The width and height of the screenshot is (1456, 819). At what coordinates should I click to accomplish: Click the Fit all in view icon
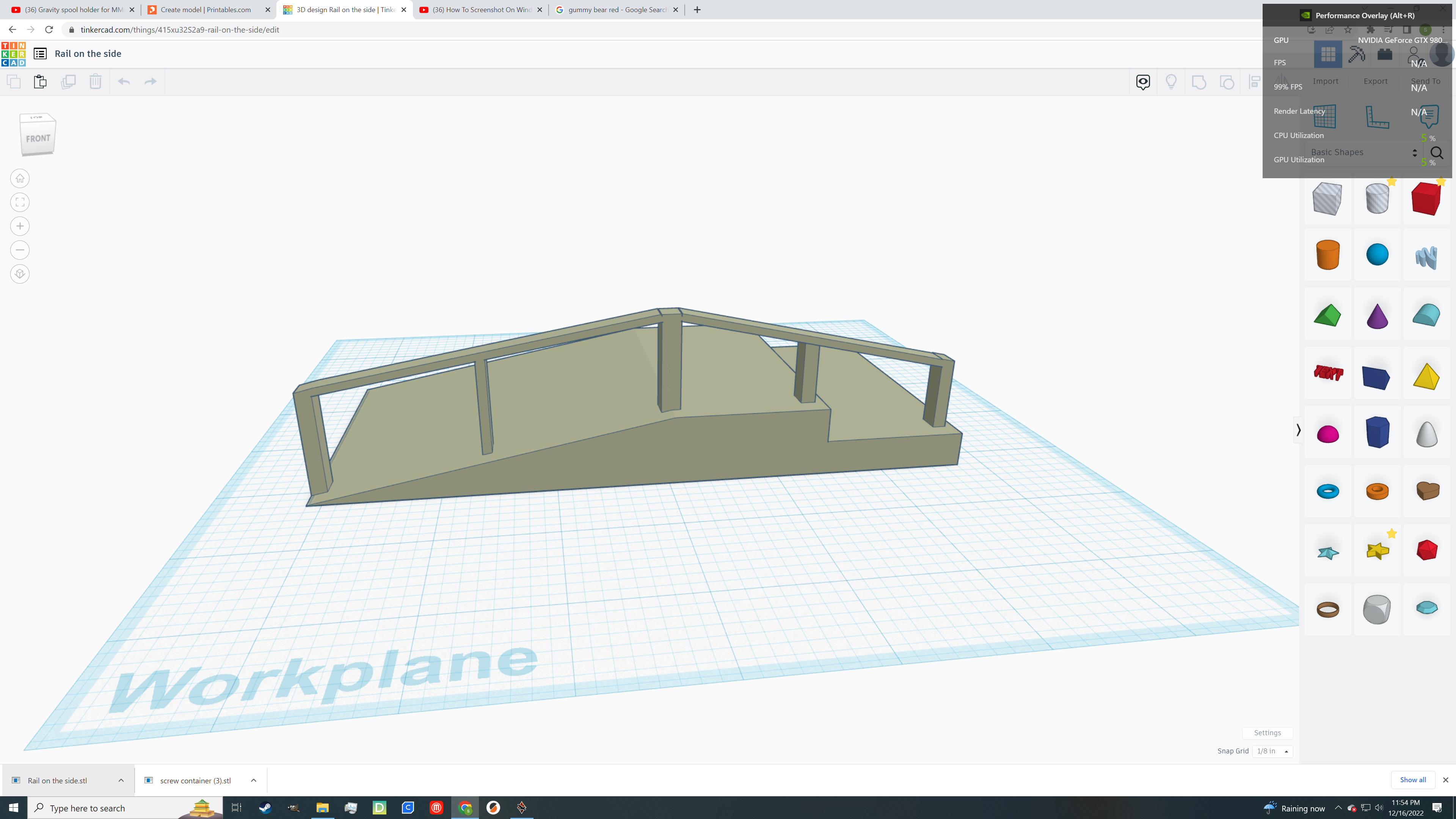20,202
